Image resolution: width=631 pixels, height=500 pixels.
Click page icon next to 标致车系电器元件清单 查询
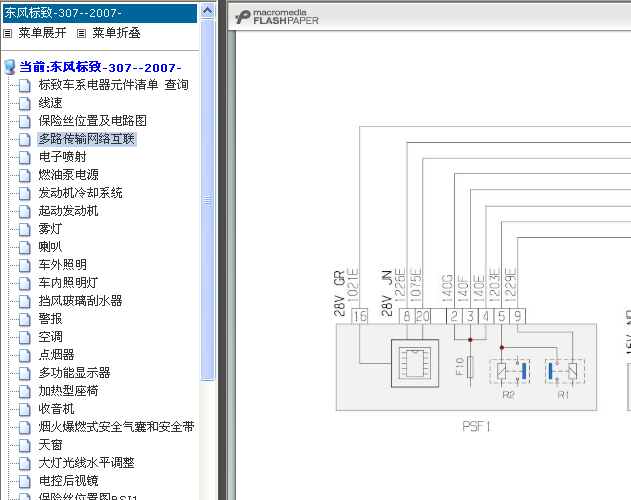click(x=25, y=85)
